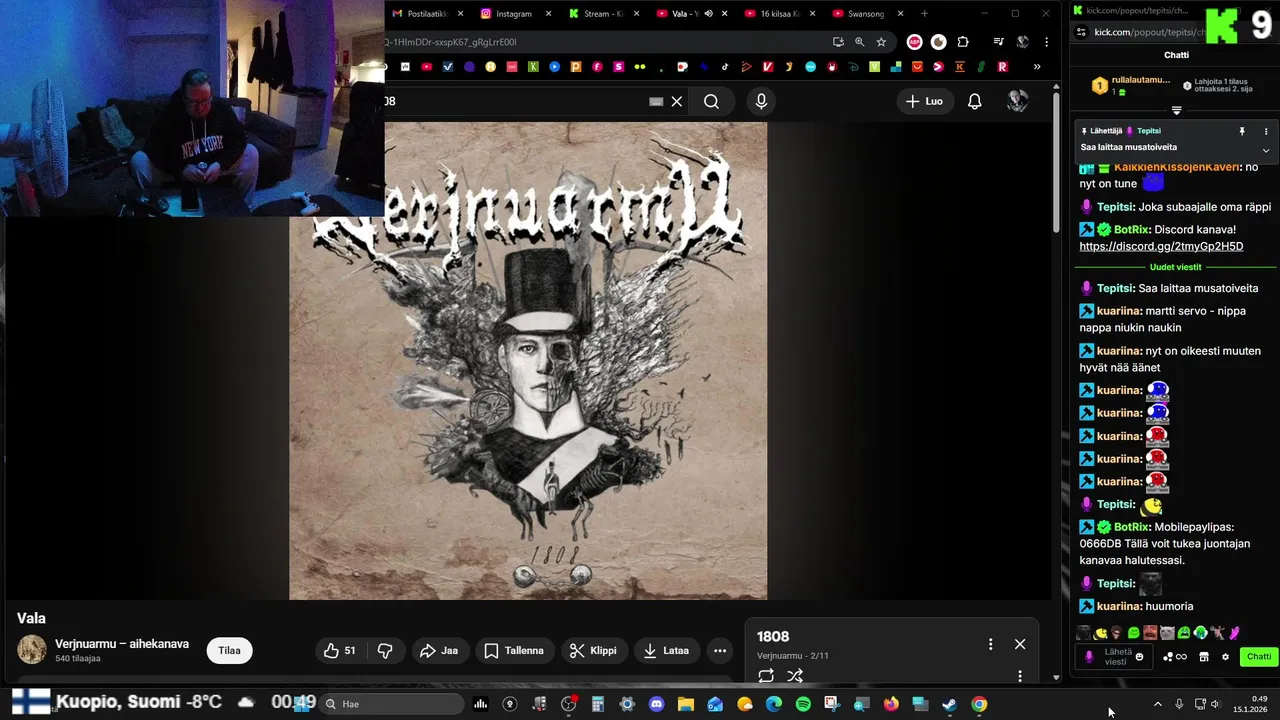Collapse the pinned chat message chevron

[1265, 150]
